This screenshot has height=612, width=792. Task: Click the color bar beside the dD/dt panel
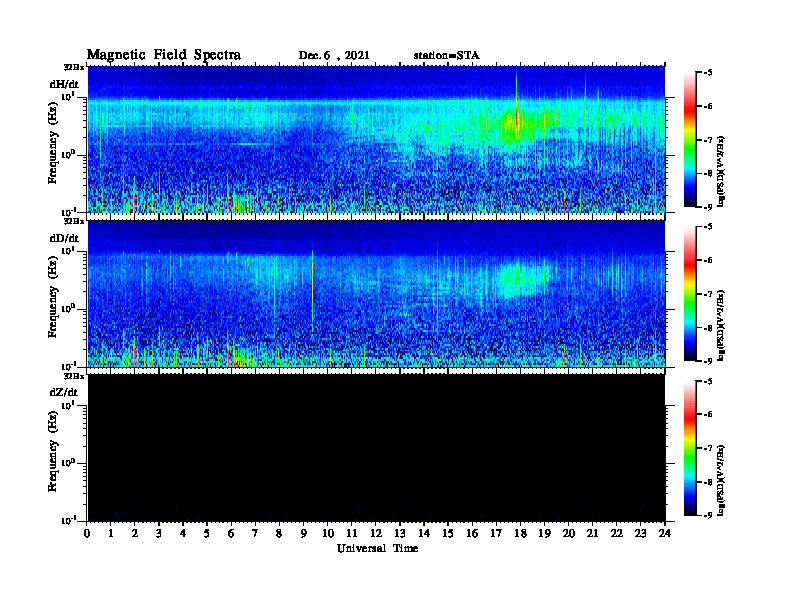pos(690,294)
